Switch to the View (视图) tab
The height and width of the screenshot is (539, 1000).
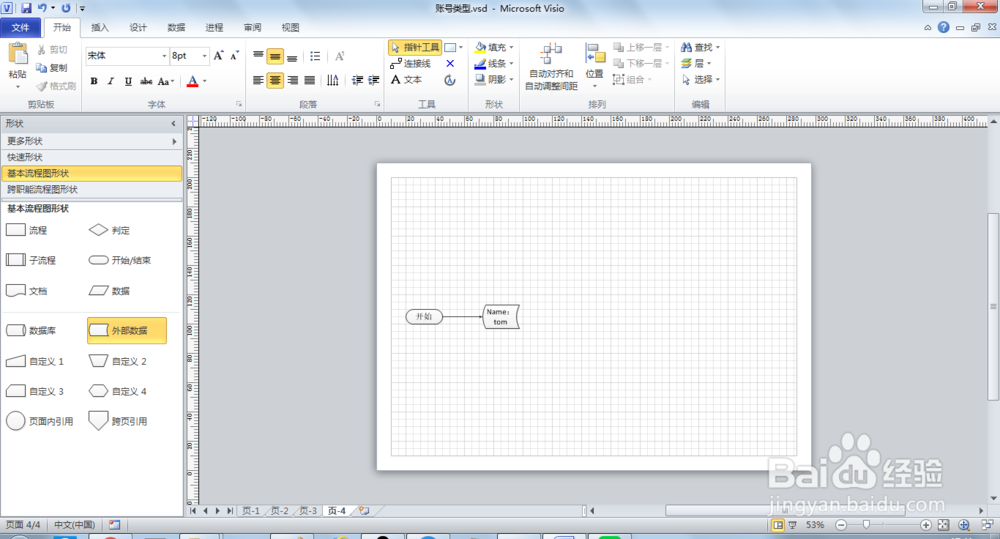(x=290, y=27)
